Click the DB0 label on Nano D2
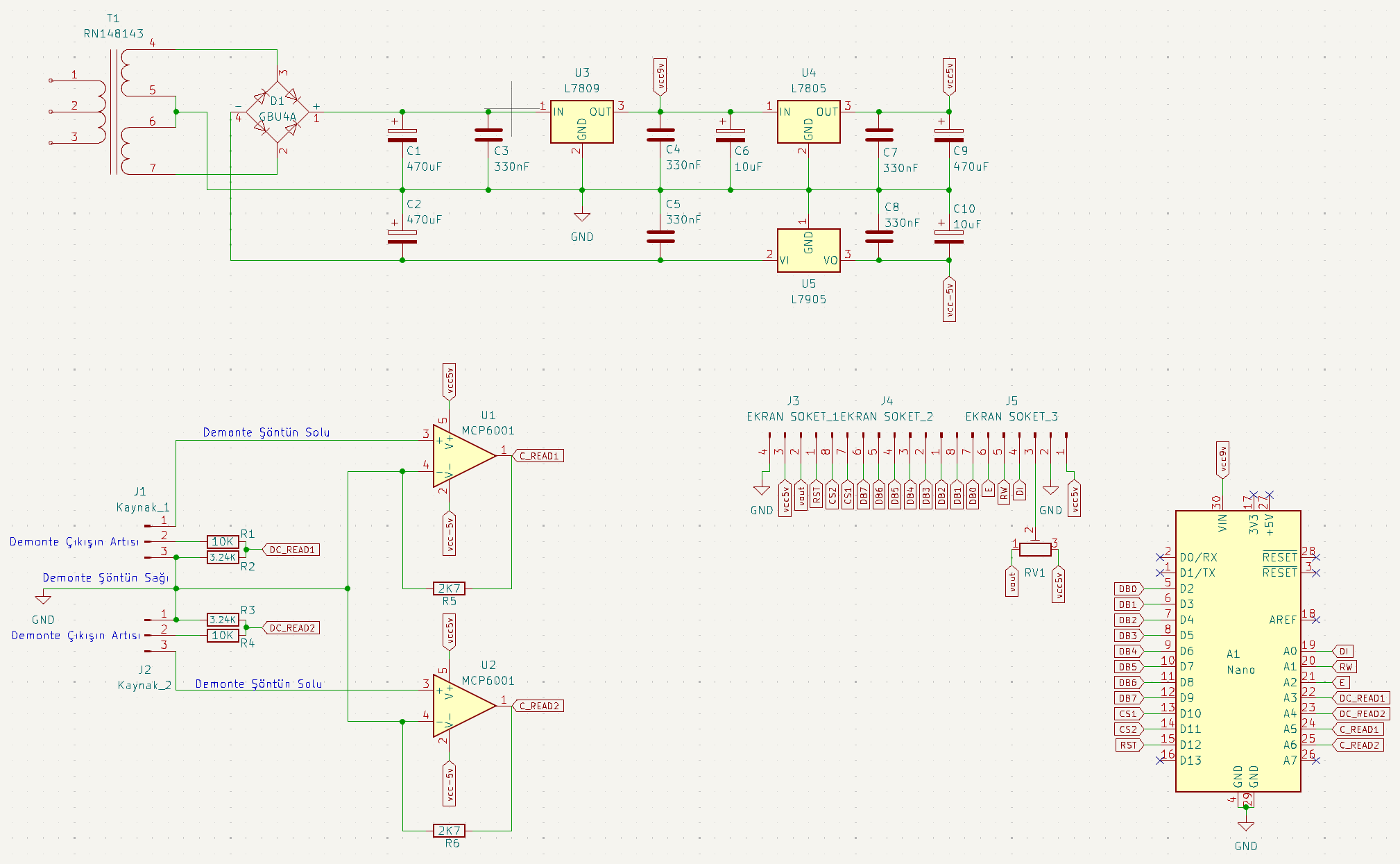1400x864 pixels. point(1129,588)
